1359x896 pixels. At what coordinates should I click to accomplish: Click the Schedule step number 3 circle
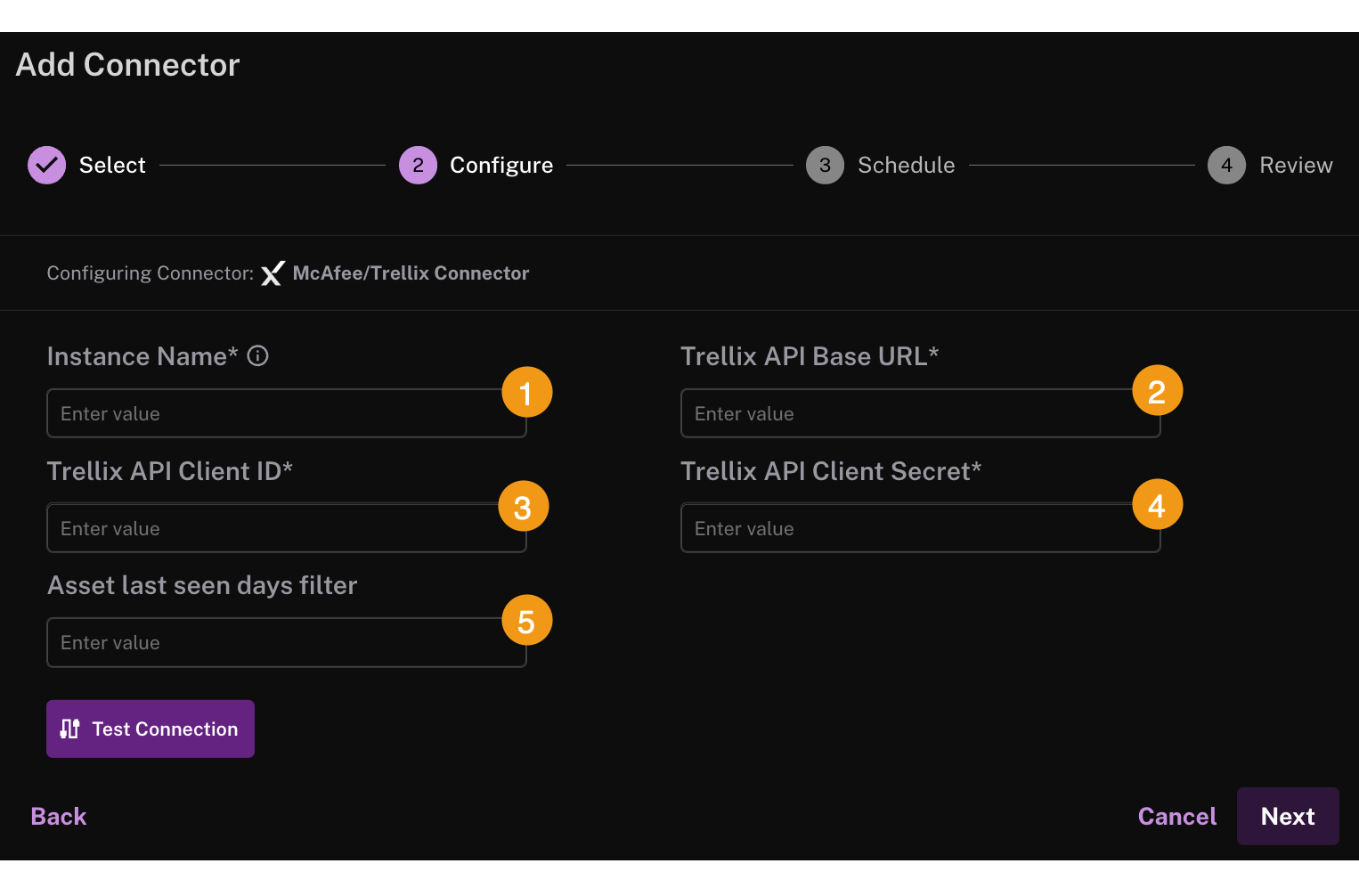[x=825, y=165]
